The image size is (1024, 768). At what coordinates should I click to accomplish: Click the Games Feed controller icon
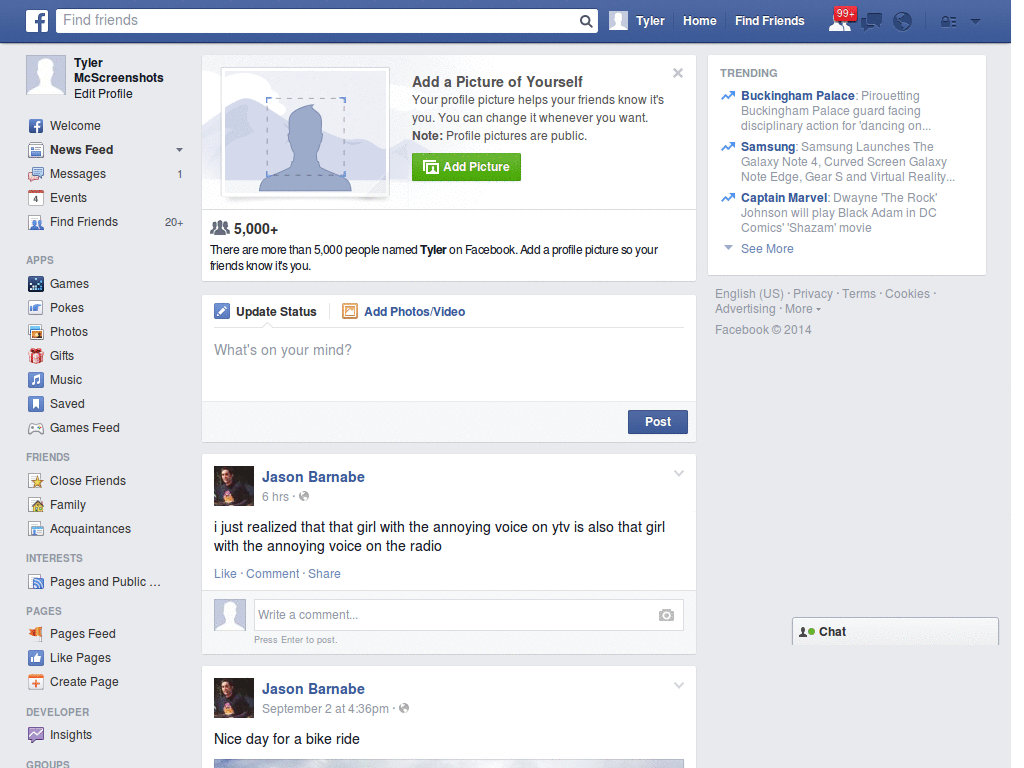coord(36,428)
